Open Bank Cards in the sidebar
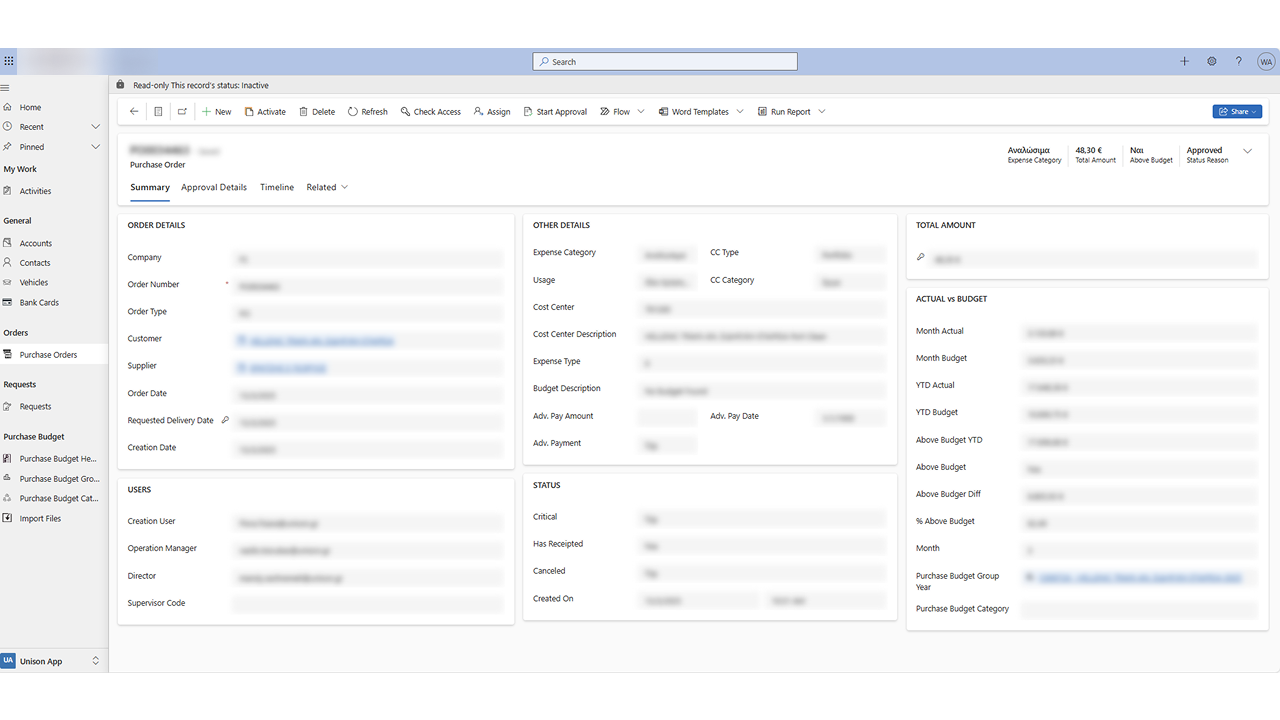 (x=39, y=303)
